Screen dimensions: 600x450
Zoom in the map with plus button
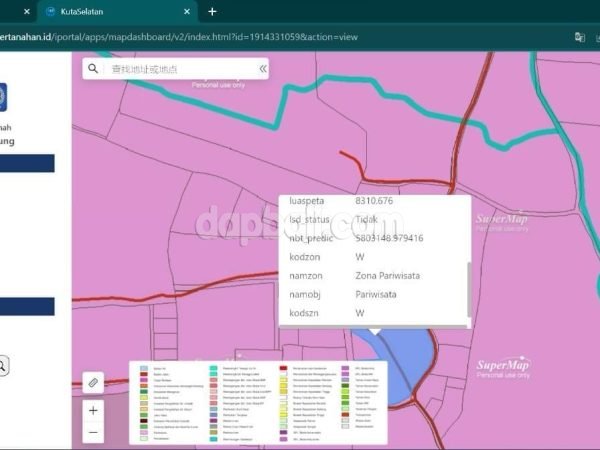click(93, 411)
